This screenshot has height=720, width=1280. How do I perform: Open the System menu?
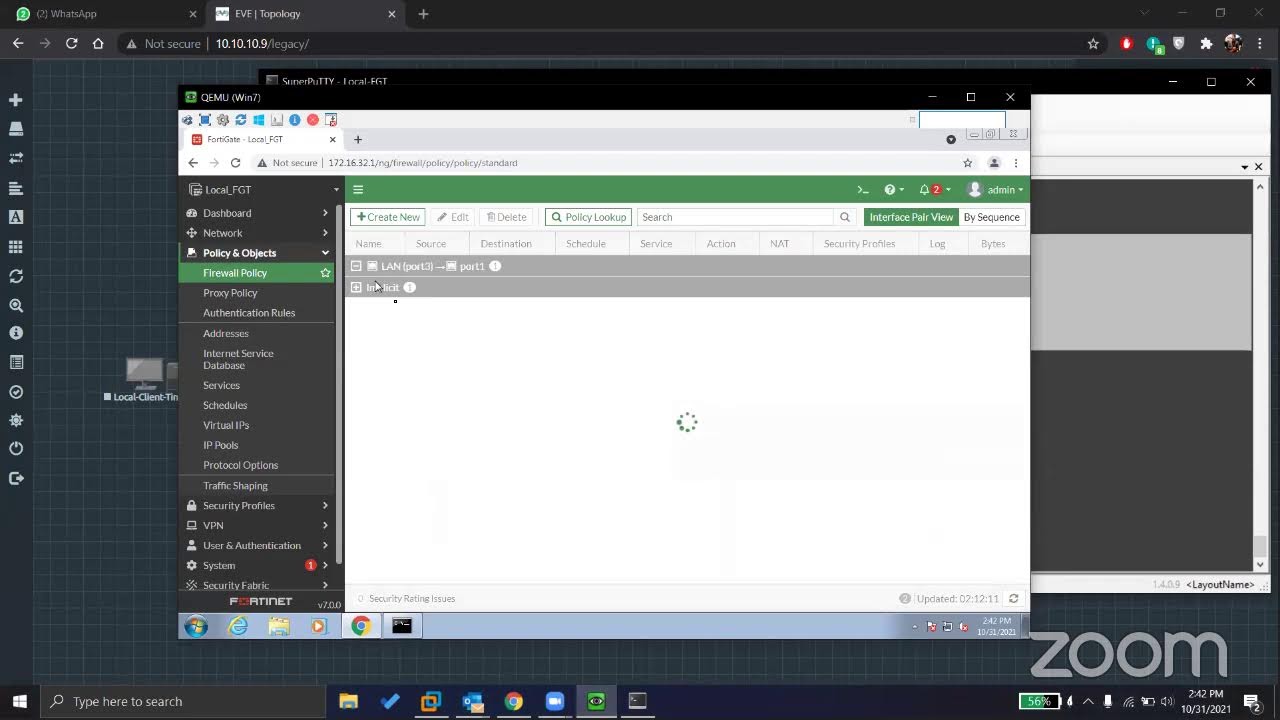[x=257, y=566]
